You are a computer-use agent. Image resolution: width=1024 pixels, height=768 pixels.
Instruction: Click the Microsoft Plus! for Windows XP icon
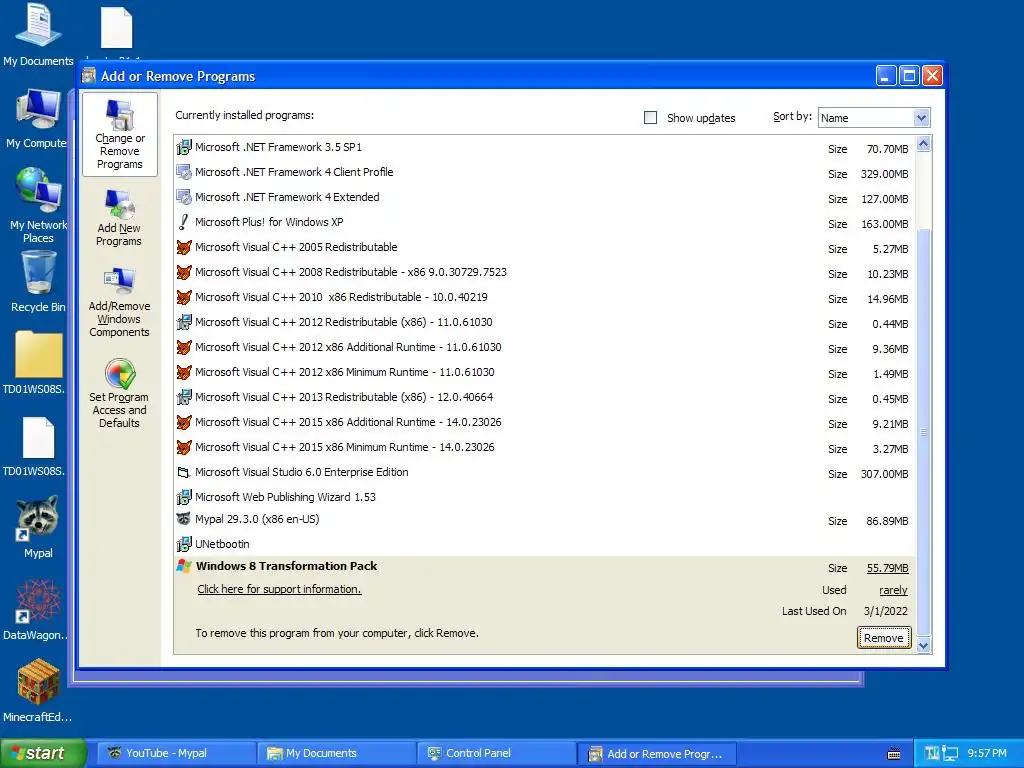tap(184, 223)
